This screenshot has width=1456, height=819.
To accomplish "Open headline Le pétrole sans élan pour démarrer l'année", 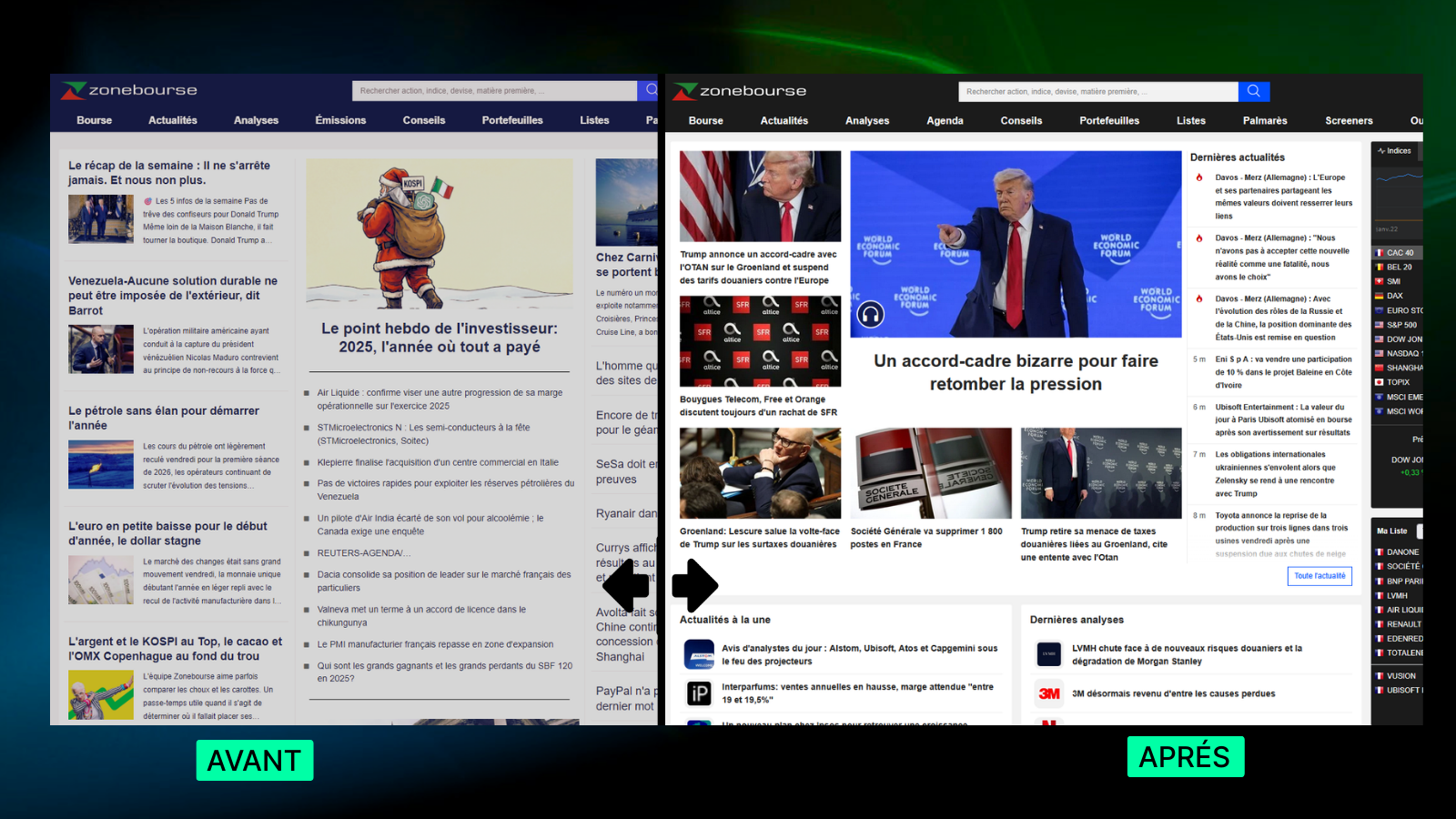I will tap(164, 418).
